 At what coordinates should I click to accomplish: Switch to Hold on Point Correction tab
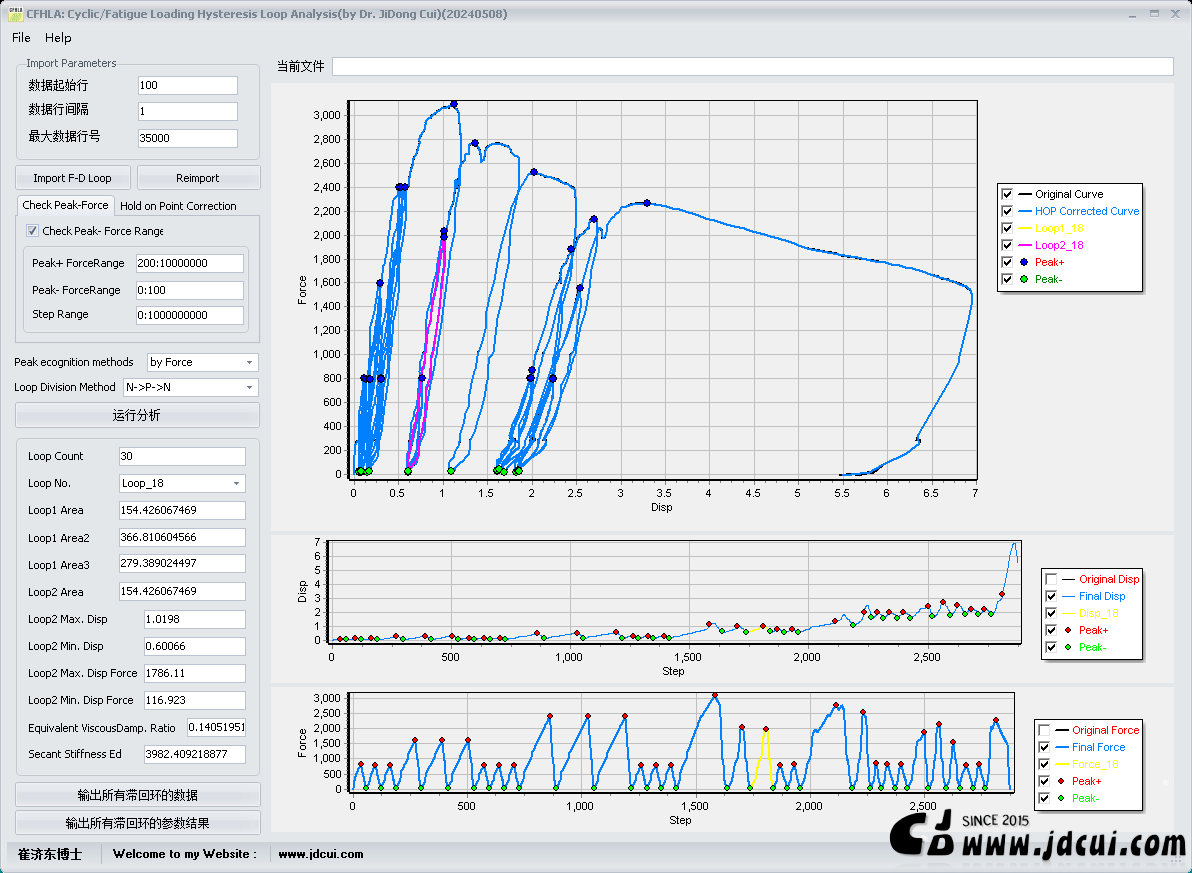click(178, 206)
